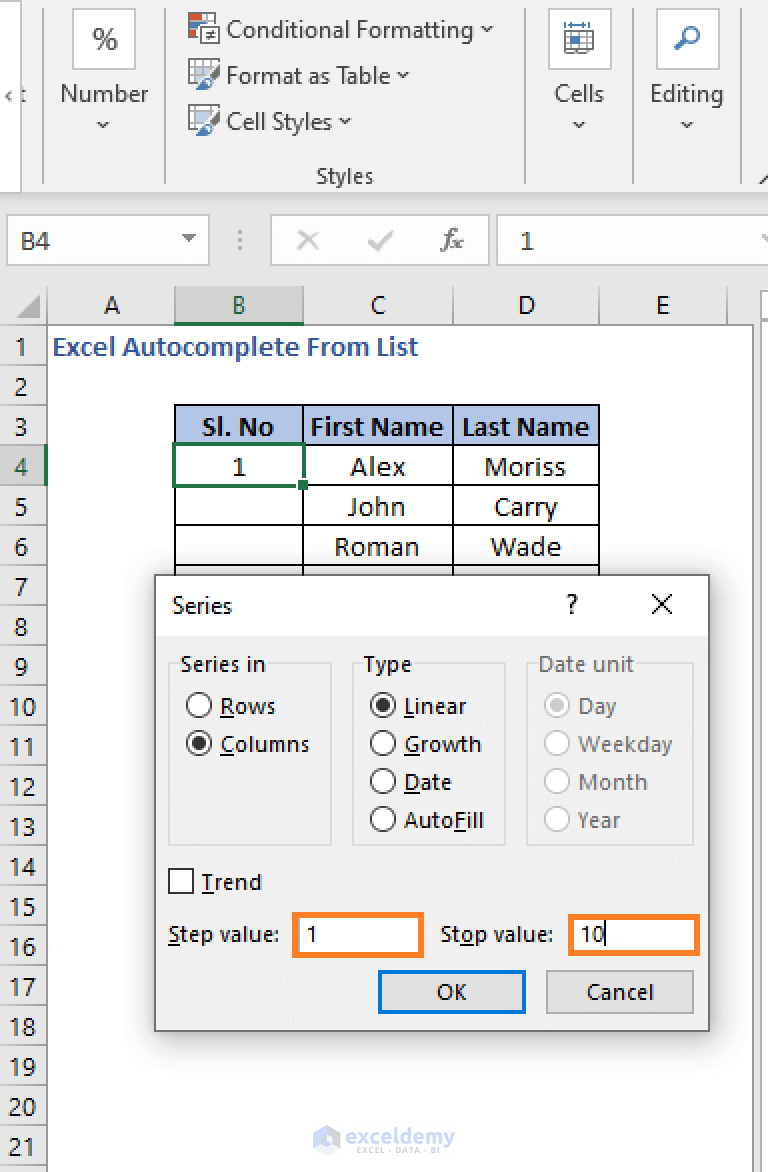Click the Number format percent icon
Screen dimensions: 768x1172
[x=104, y=40]
